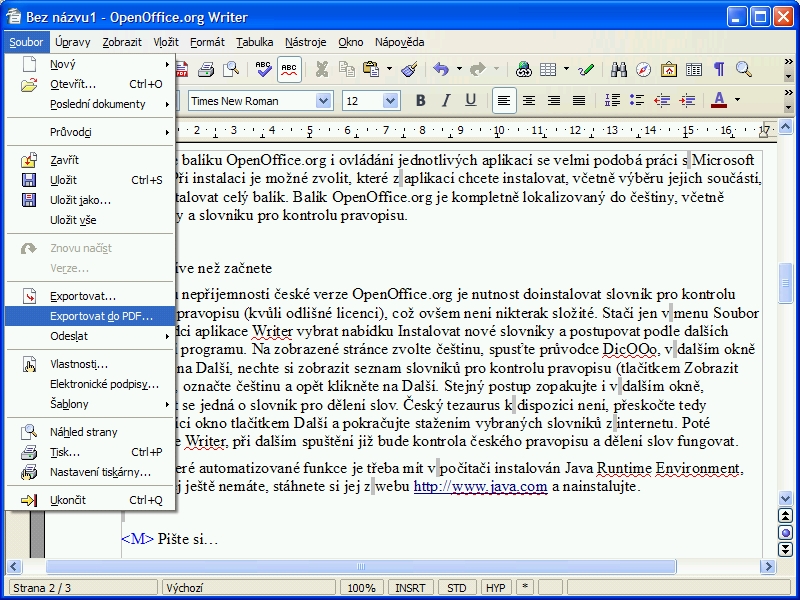
Task: Apply the red Font Color swatch
Action: click(x=719, y=100)
